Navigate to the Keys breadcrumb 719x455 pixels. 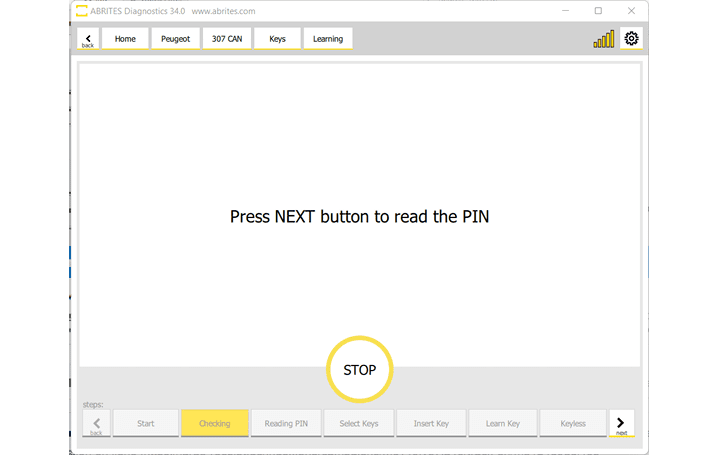[277, 39]
